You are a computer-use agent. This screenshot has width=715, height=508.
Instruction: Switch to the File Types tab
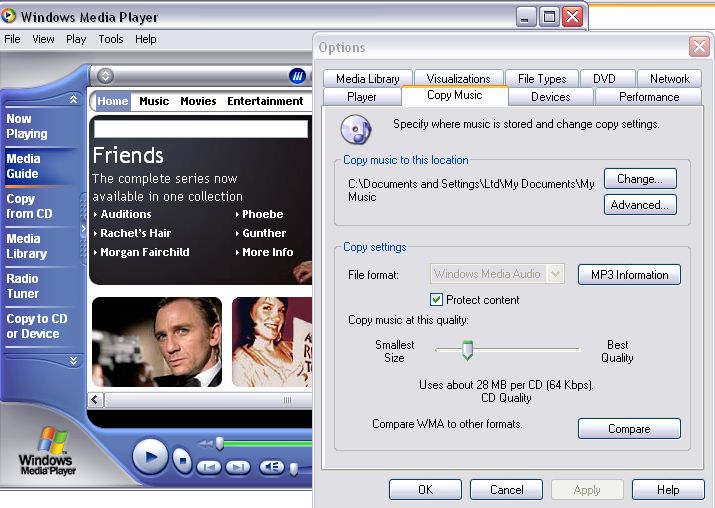point(542,78)
